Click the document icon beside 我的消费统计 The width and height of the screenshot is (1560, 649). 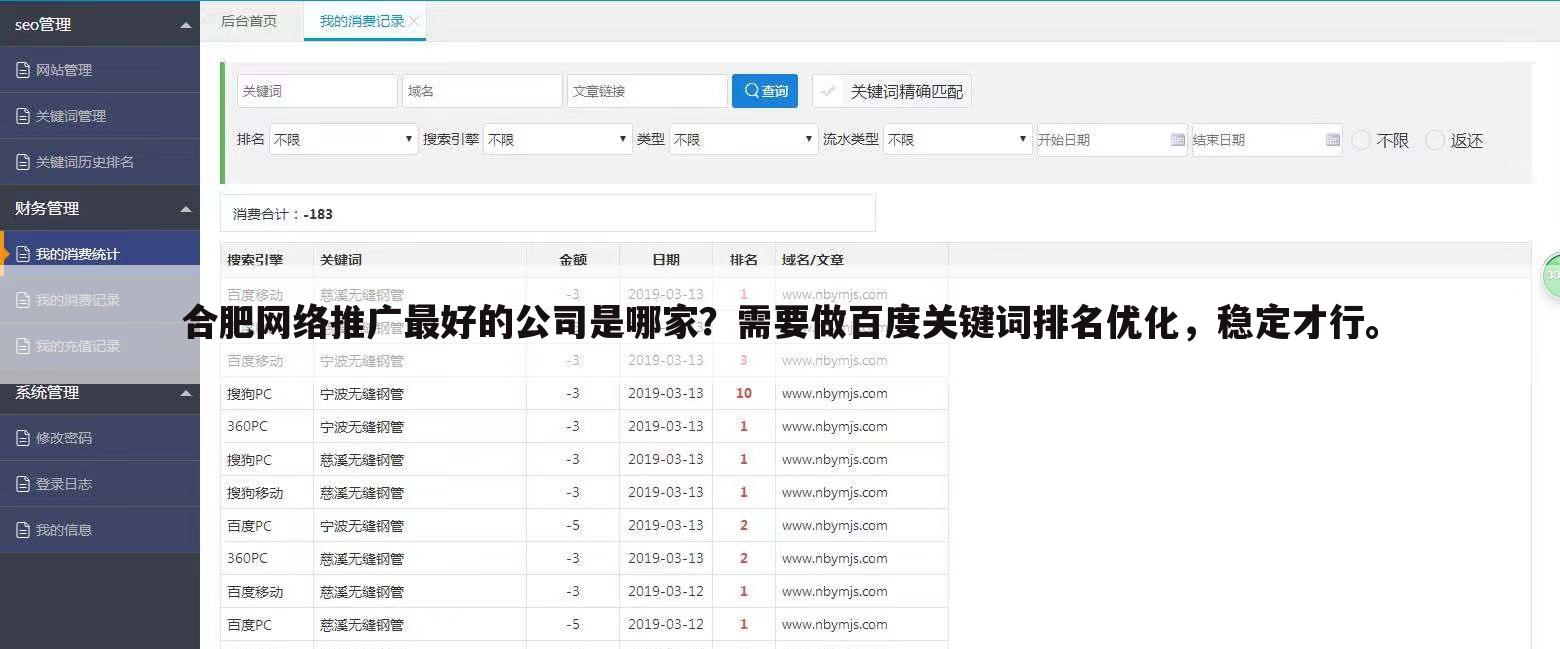tap(23, 254)
